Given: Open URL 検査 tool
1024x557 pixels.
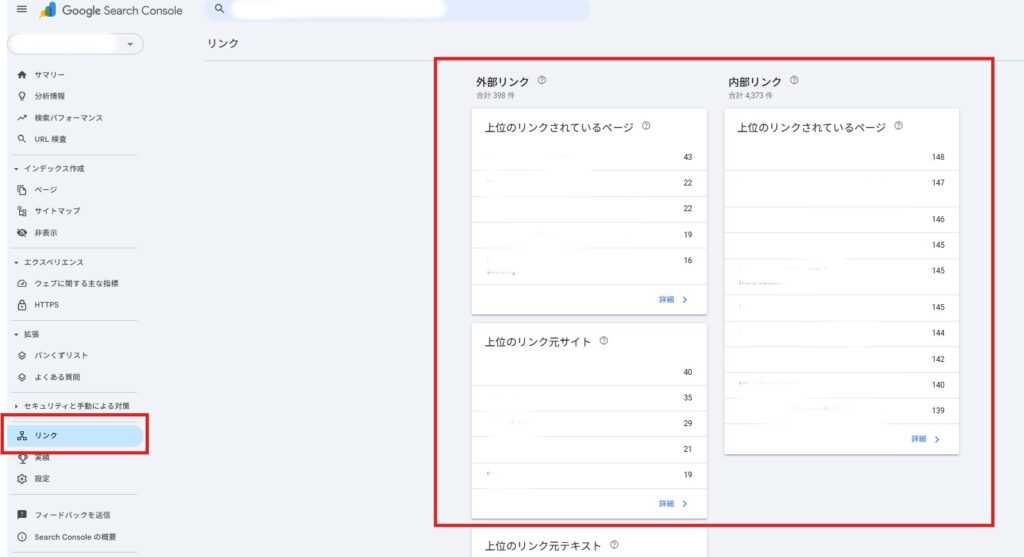Looking at the screenshot, I should pos(50,139).
